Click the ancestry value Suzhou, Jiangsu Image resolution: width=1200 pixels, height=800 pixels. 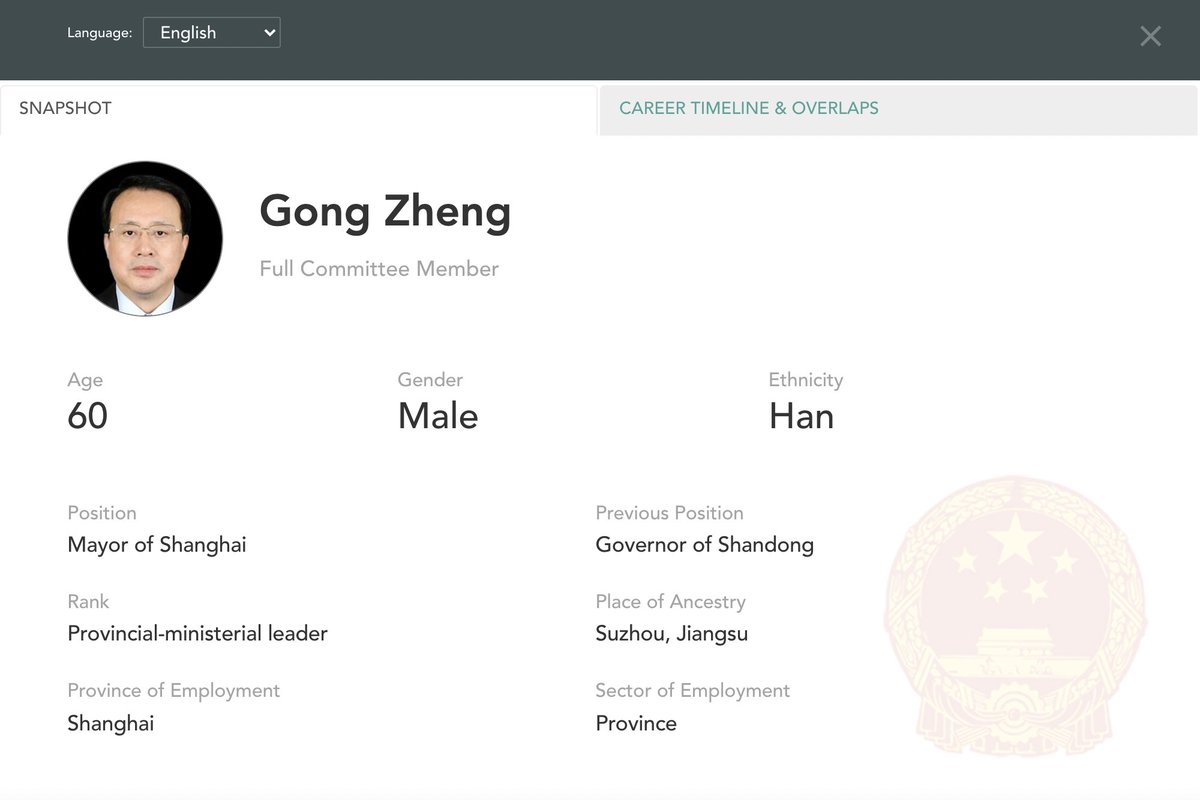672,634
